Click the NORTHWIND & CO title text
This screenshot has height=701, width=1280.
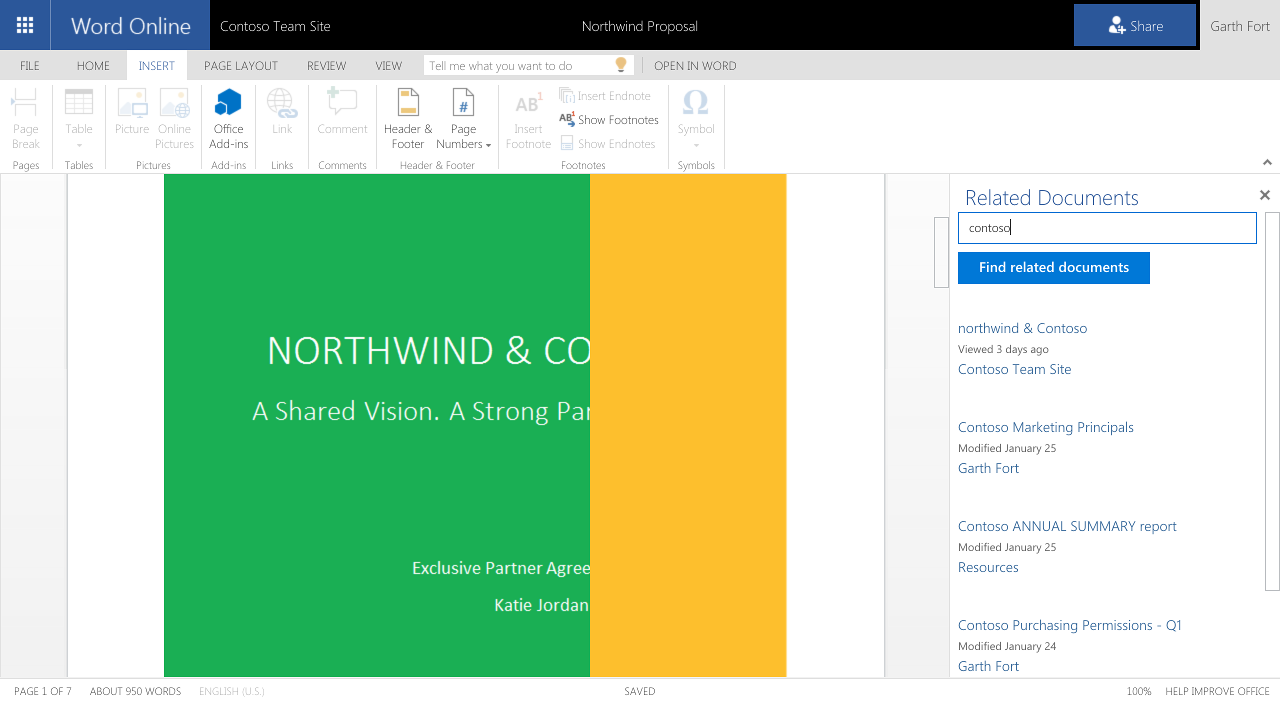428,351
